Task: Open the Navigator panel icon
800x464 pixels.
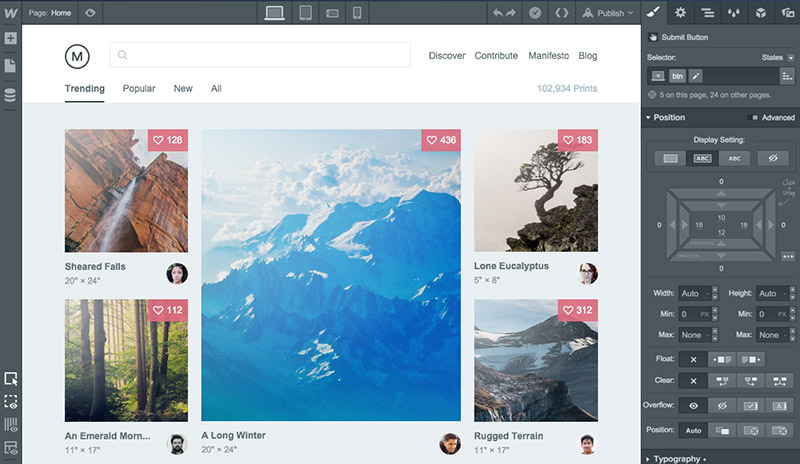Action: (x=707, y=13)
